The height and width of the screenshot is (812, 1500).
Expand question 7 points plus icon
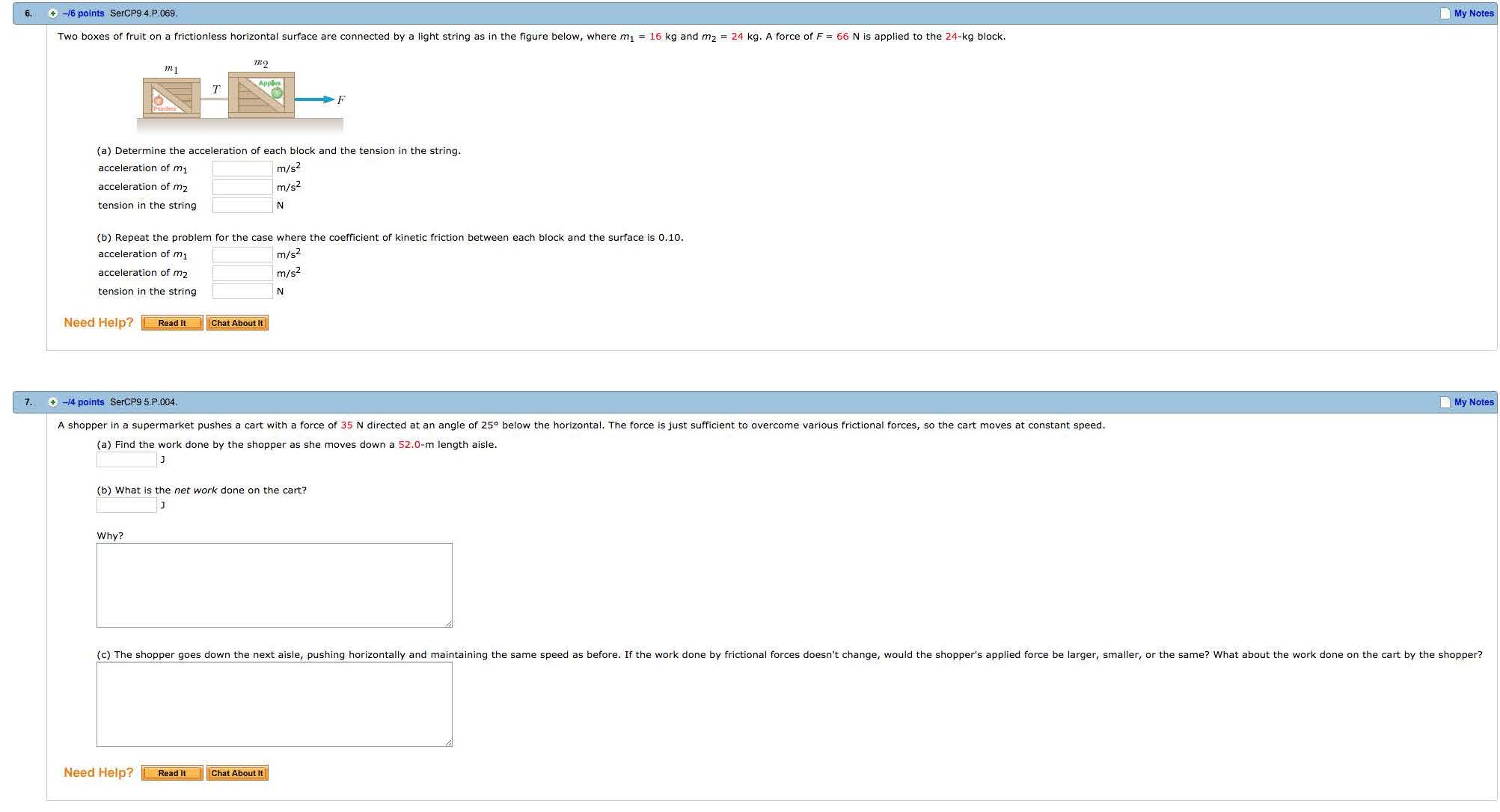(x=53, y=402)
